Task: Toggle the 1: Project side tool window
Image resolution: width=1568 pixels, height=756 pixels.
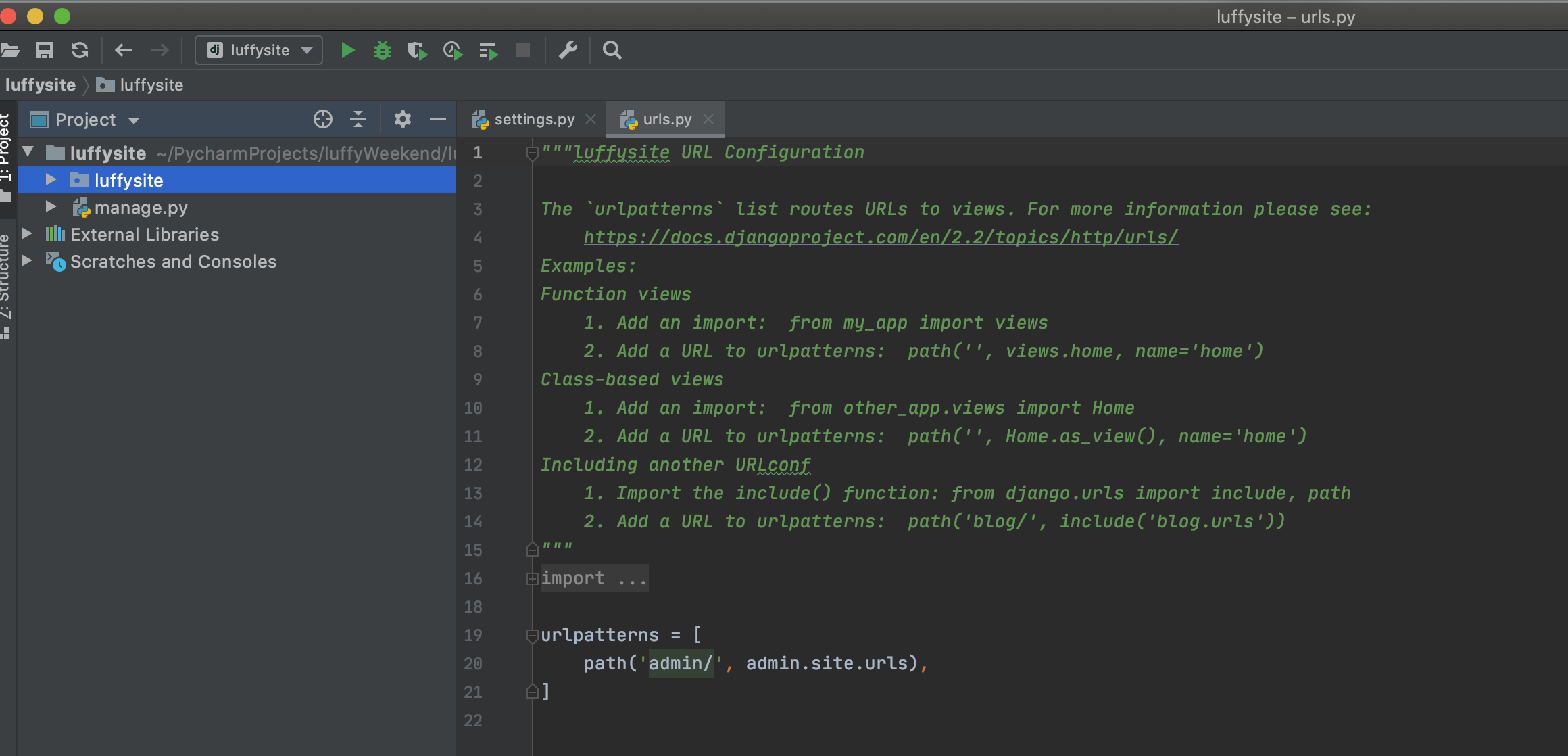Action: [x=7, y=157]
